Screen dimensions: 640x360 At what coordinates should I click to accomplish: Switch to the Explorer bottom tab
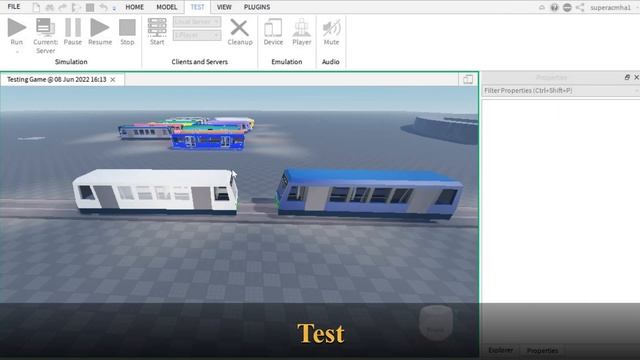point(501,350)
